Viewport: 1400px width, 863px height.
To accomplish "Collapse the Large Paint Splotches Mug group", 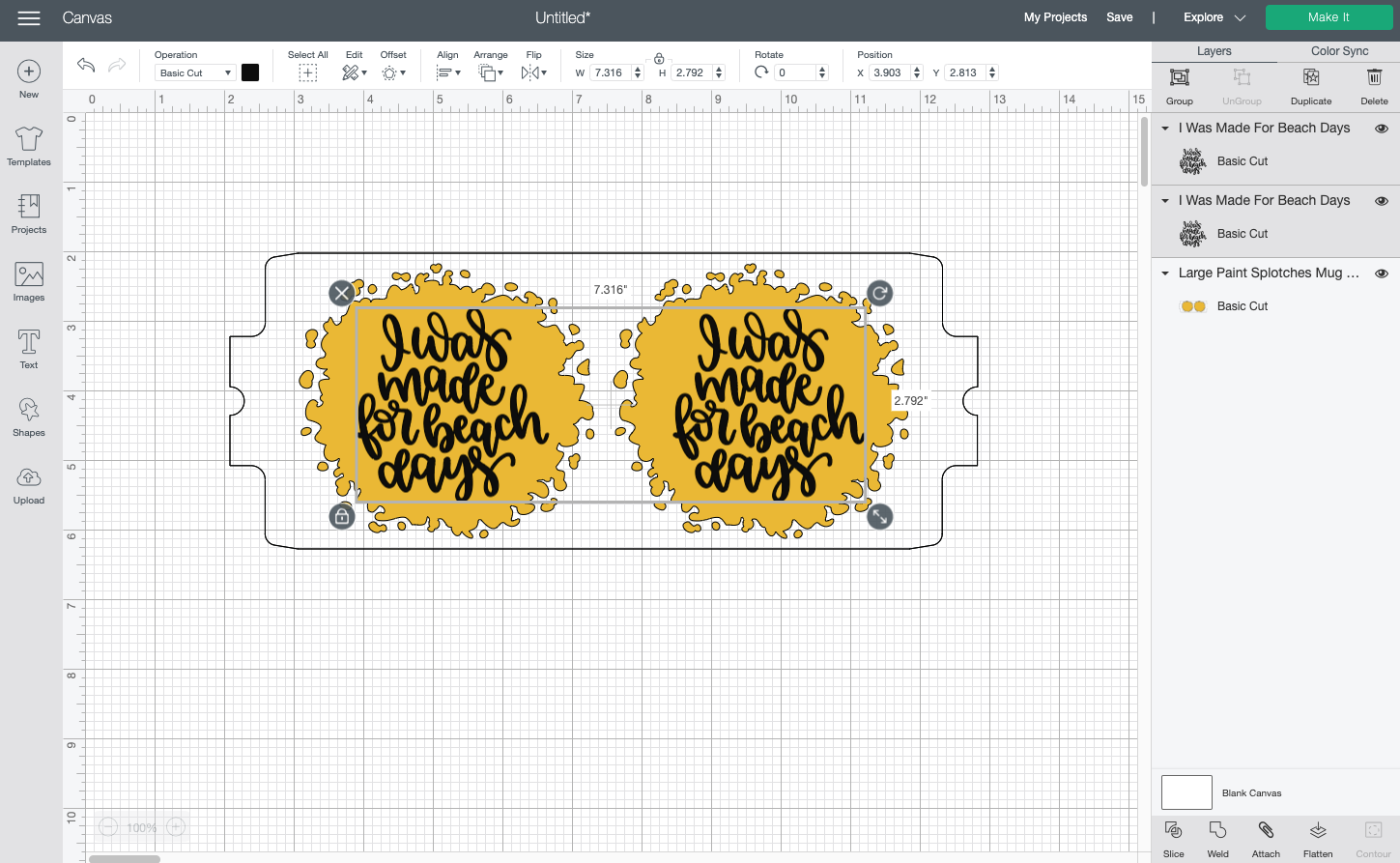I will click(1165, 273).
